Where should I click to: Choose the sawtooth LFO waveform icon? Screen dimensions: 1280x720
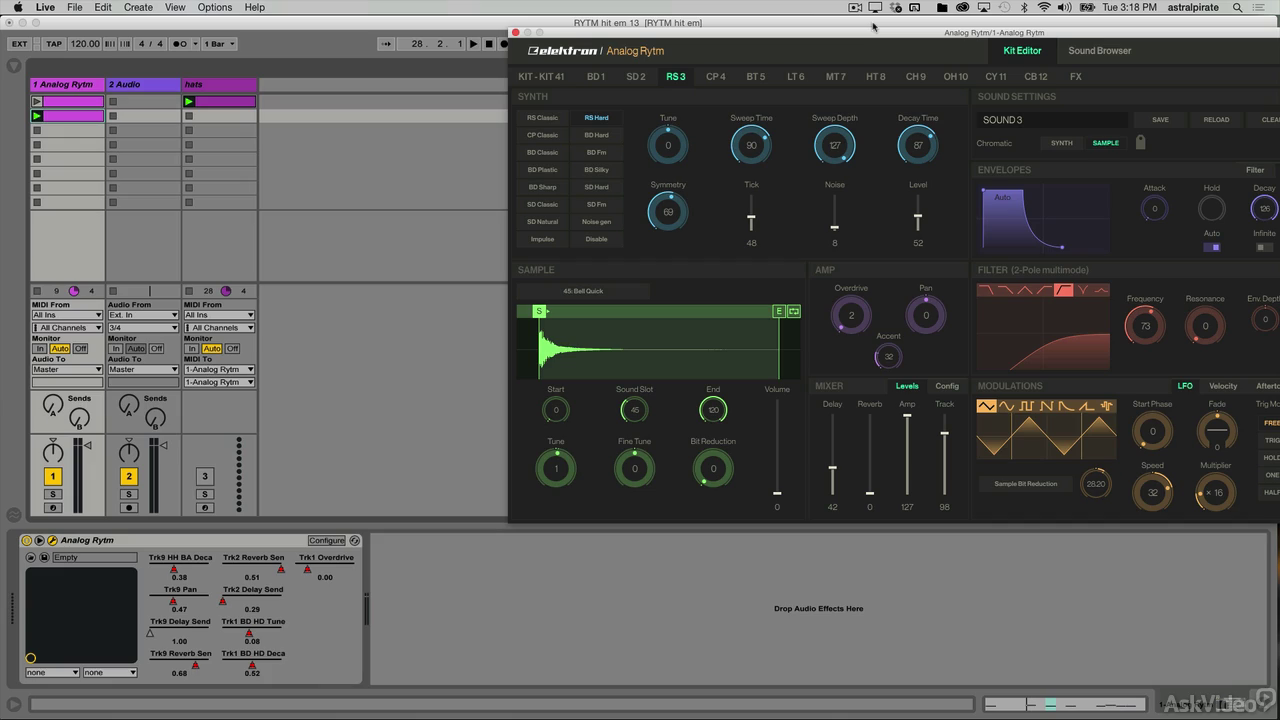pos(1047,406)
